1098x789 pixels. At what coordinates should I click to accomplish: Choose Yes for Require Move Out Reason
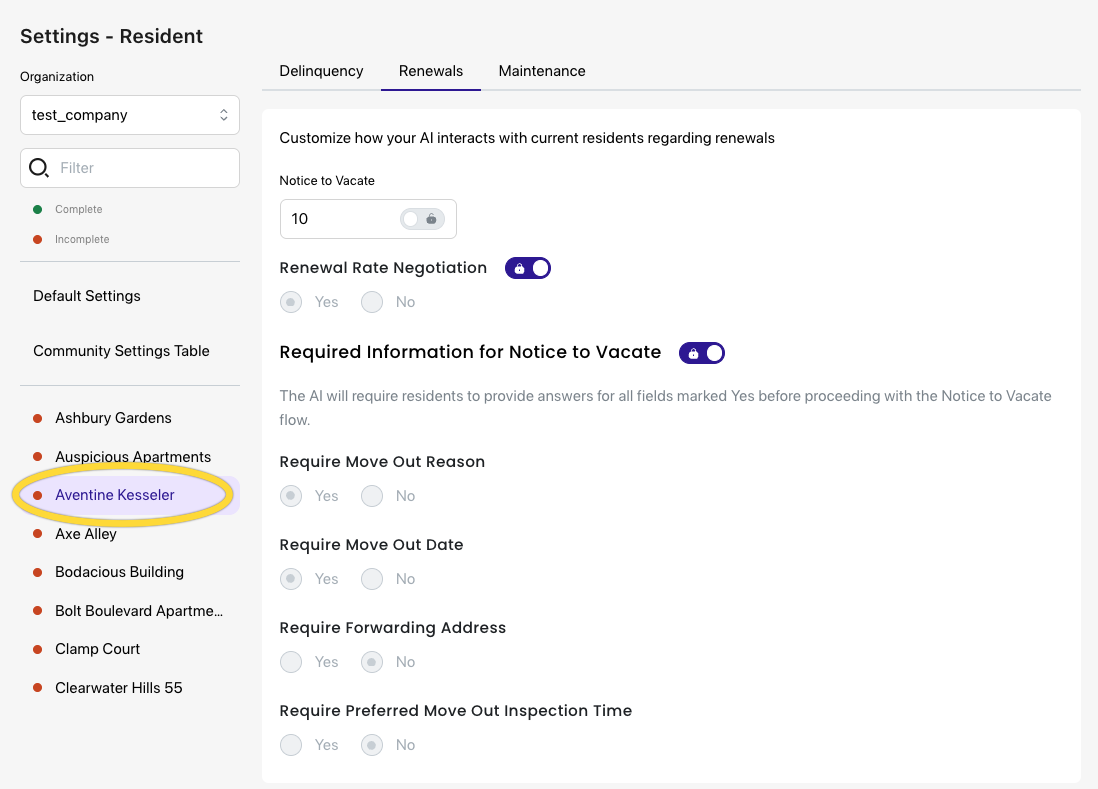(x=291, y=496)
